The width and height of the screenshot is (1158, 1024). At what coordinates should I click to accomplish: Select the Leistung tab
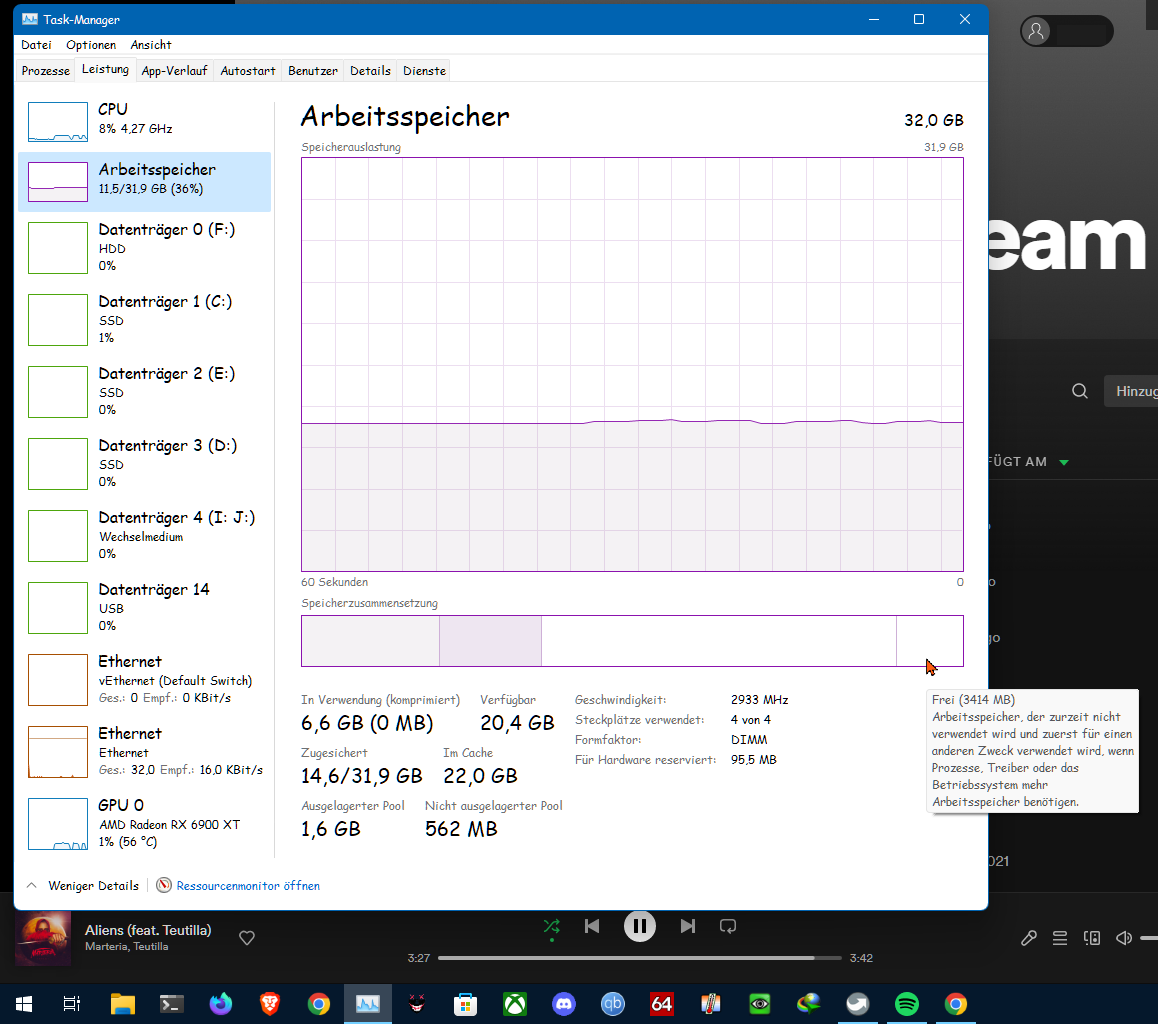point(105,69)
